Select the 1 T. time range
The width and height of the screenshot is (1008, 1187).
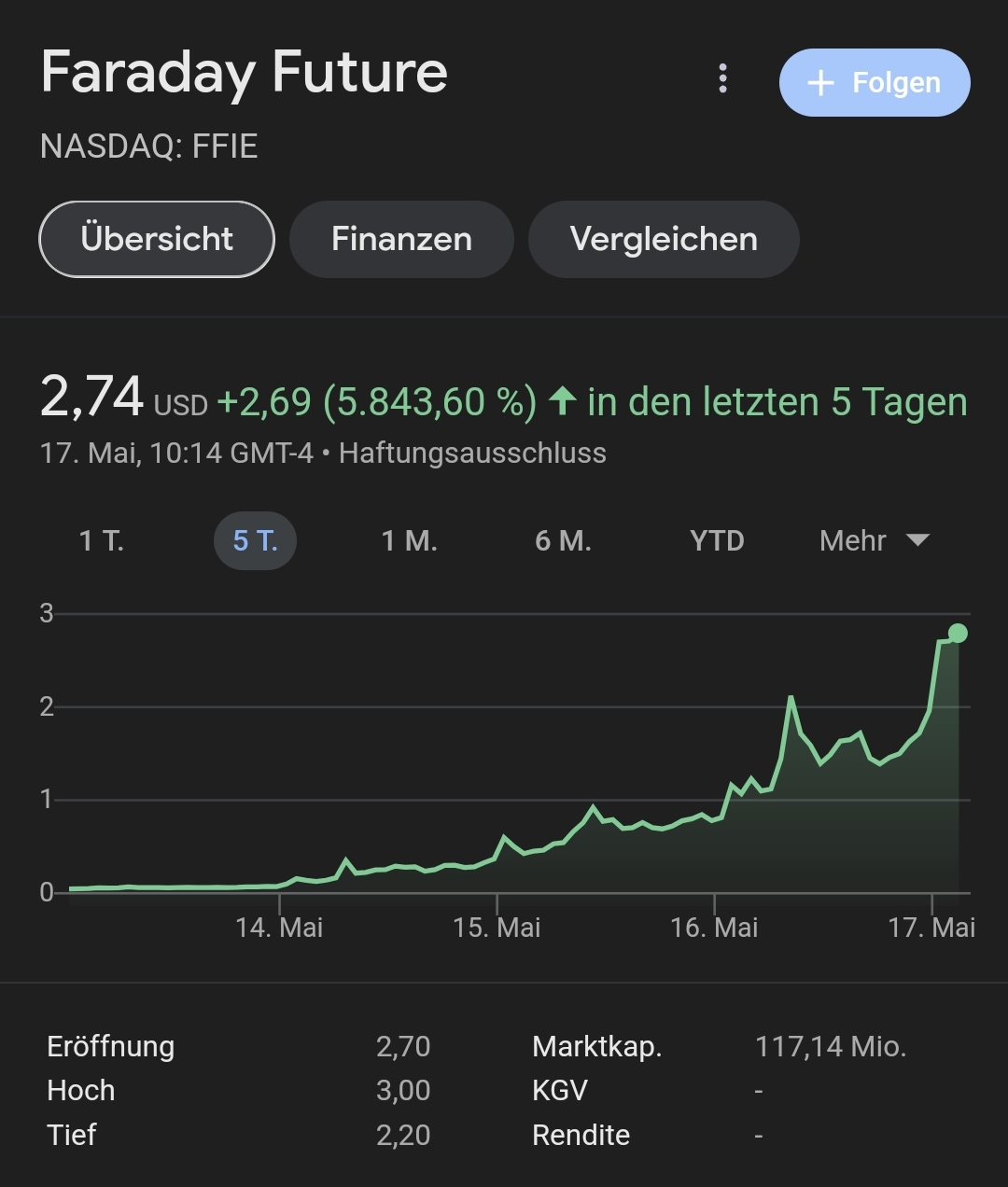(102, 541)
